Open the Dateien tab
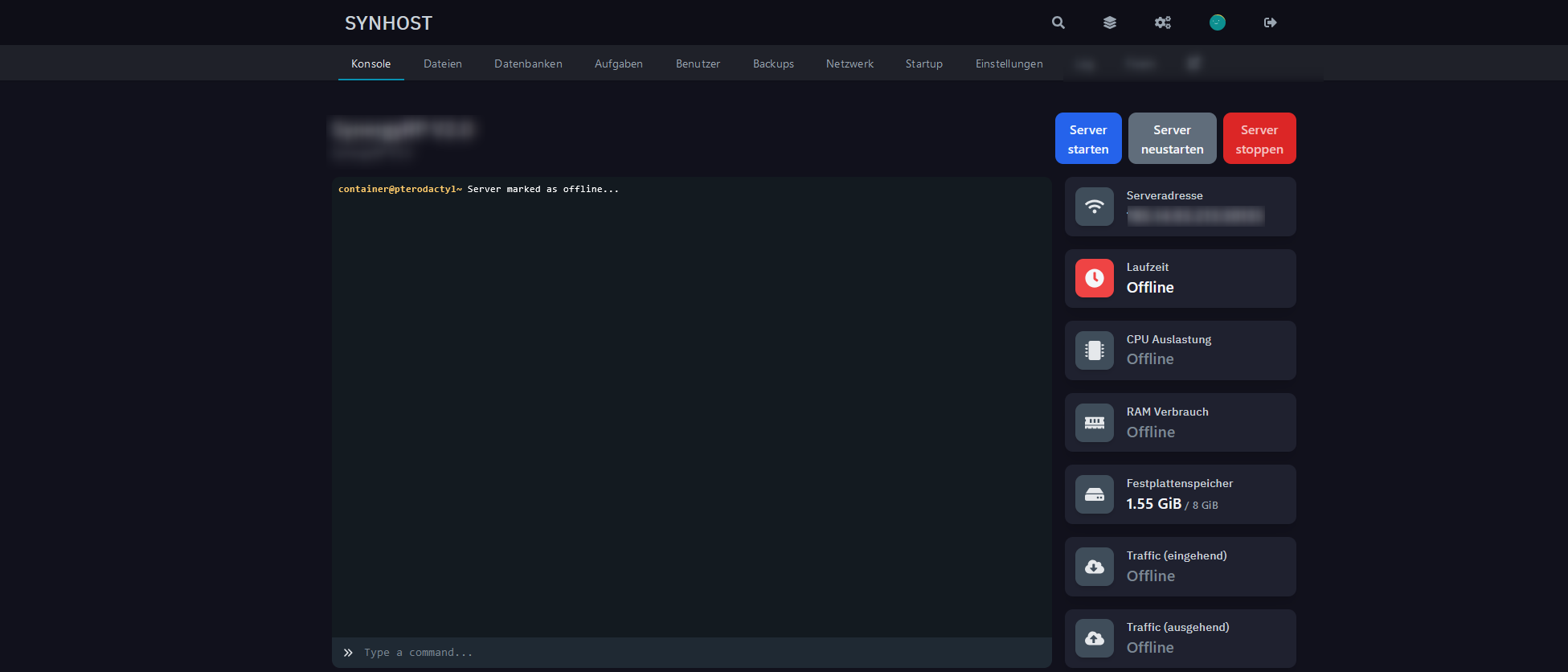 tap(443, 64)
